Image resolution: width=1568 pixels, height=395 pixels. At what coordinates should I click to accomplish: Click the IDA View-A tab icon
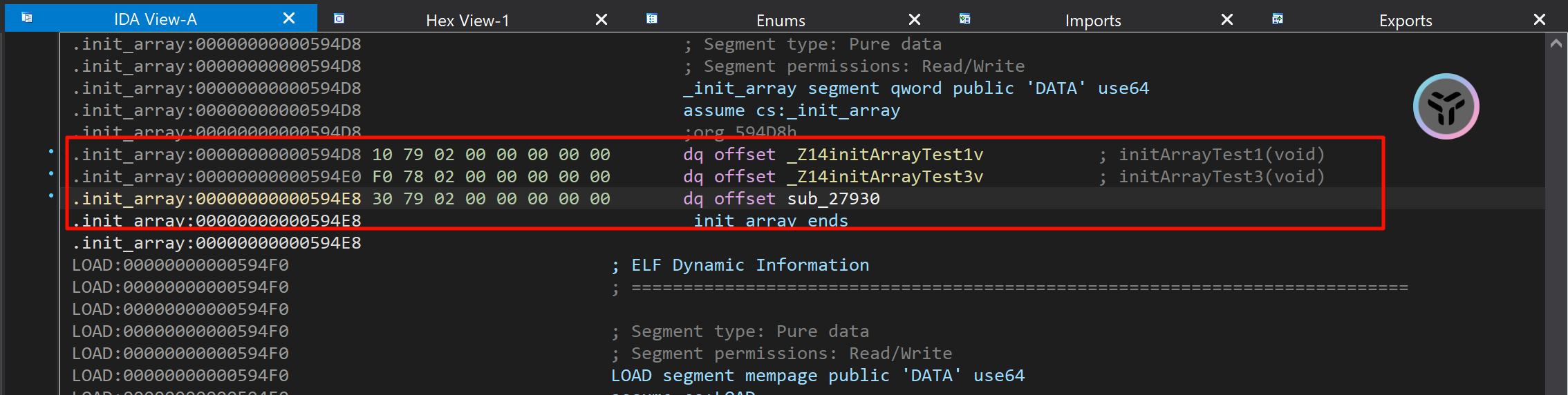point(27,18)
